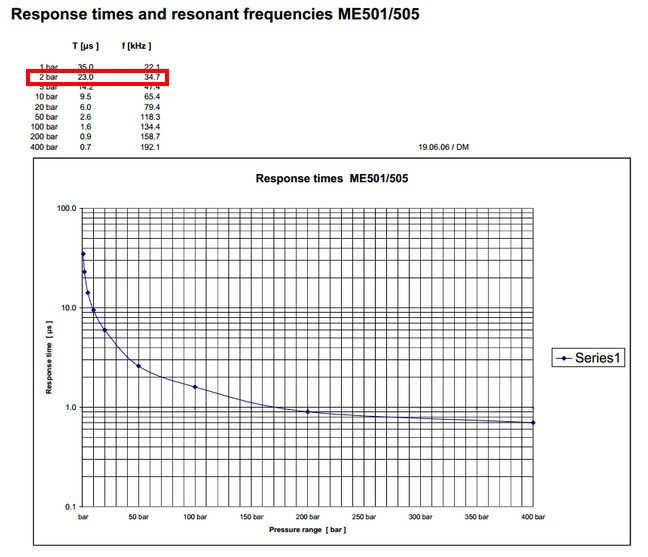648x557 pixels.
Task: Select the 192.1 frequency value
Action: (x=149, y=147)
